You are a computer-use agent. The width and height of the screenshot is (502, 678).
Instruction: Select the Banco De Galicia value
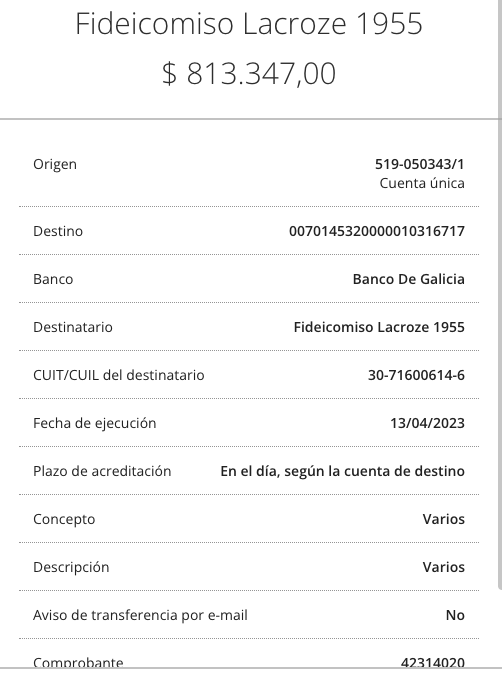(409, 279)
